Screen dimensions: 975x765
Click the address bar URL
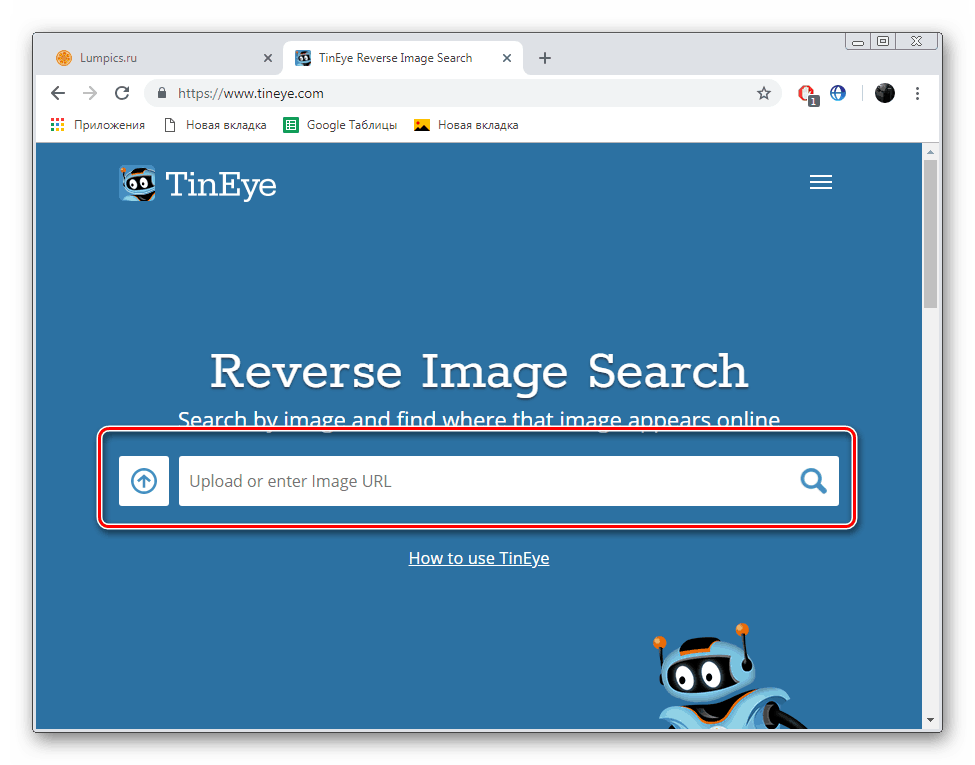pyautogui.click(x=251, y=93)
